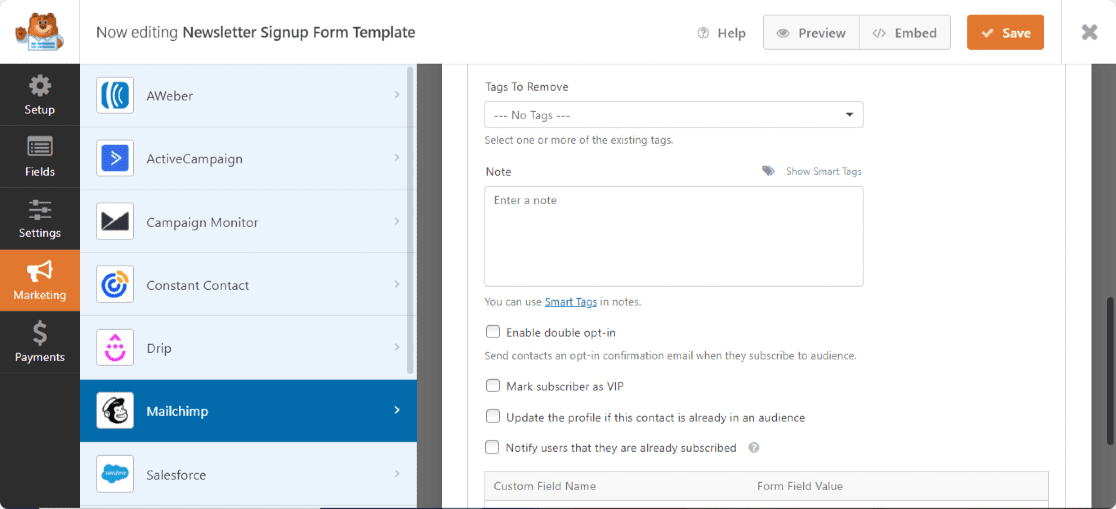Click the Embed button
This screenshot has width=1116, height=509.
pyautogui.click(x=905, y=33)
